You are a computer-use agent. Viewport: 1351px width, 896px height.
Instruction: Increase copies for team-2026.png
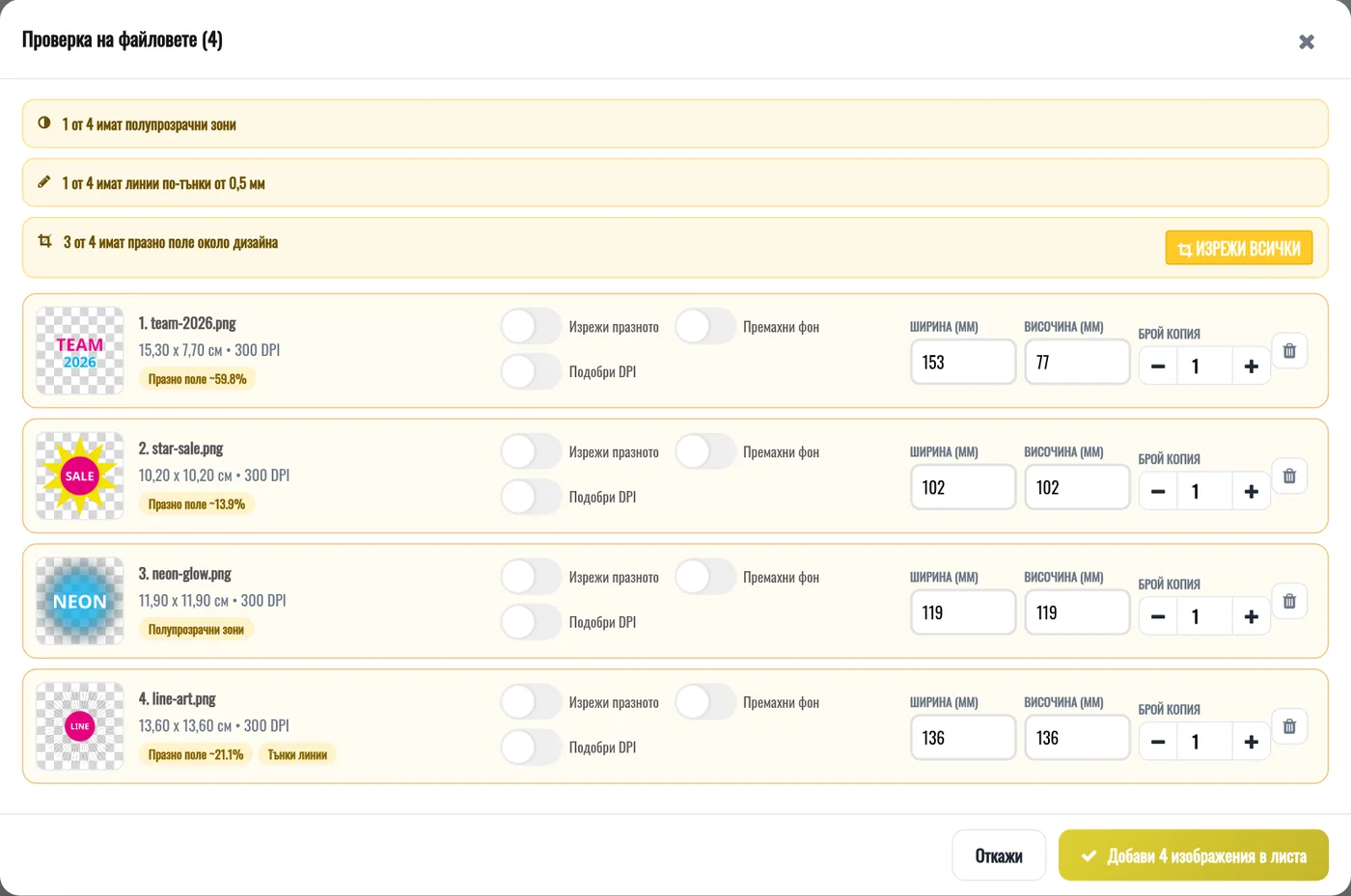click(x=1251, y=367)
